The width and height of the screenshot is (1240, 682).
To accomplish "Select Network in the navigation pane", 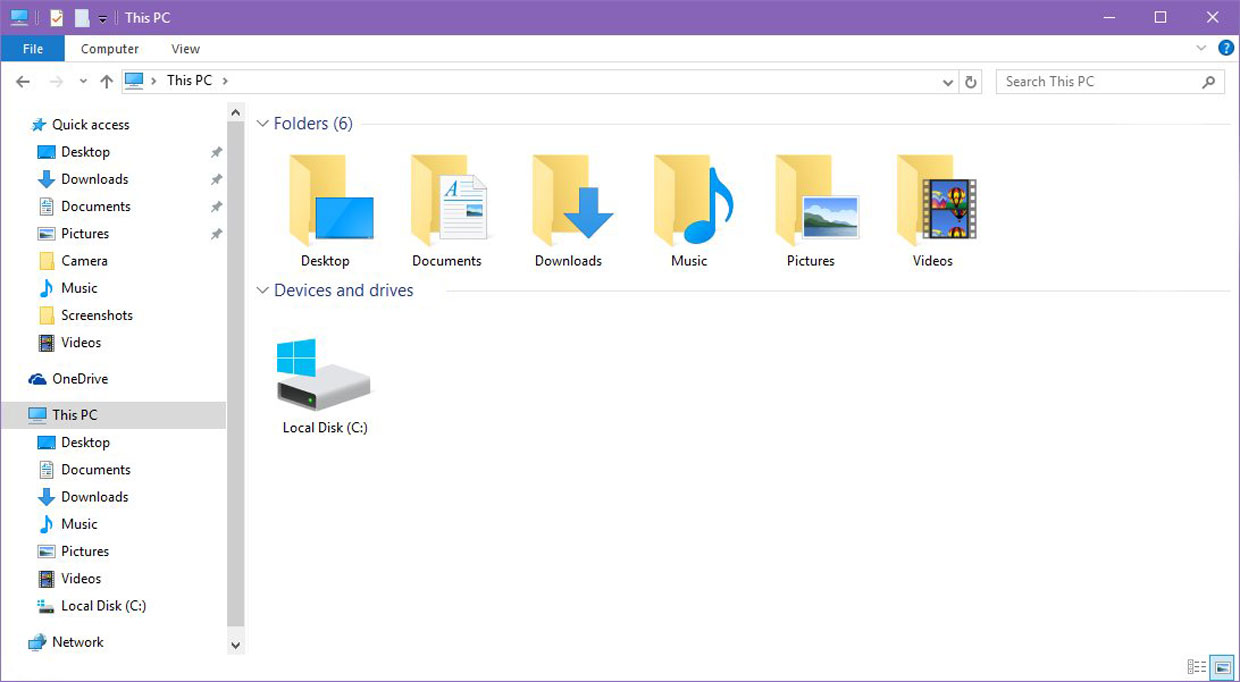I will point(77,642).
